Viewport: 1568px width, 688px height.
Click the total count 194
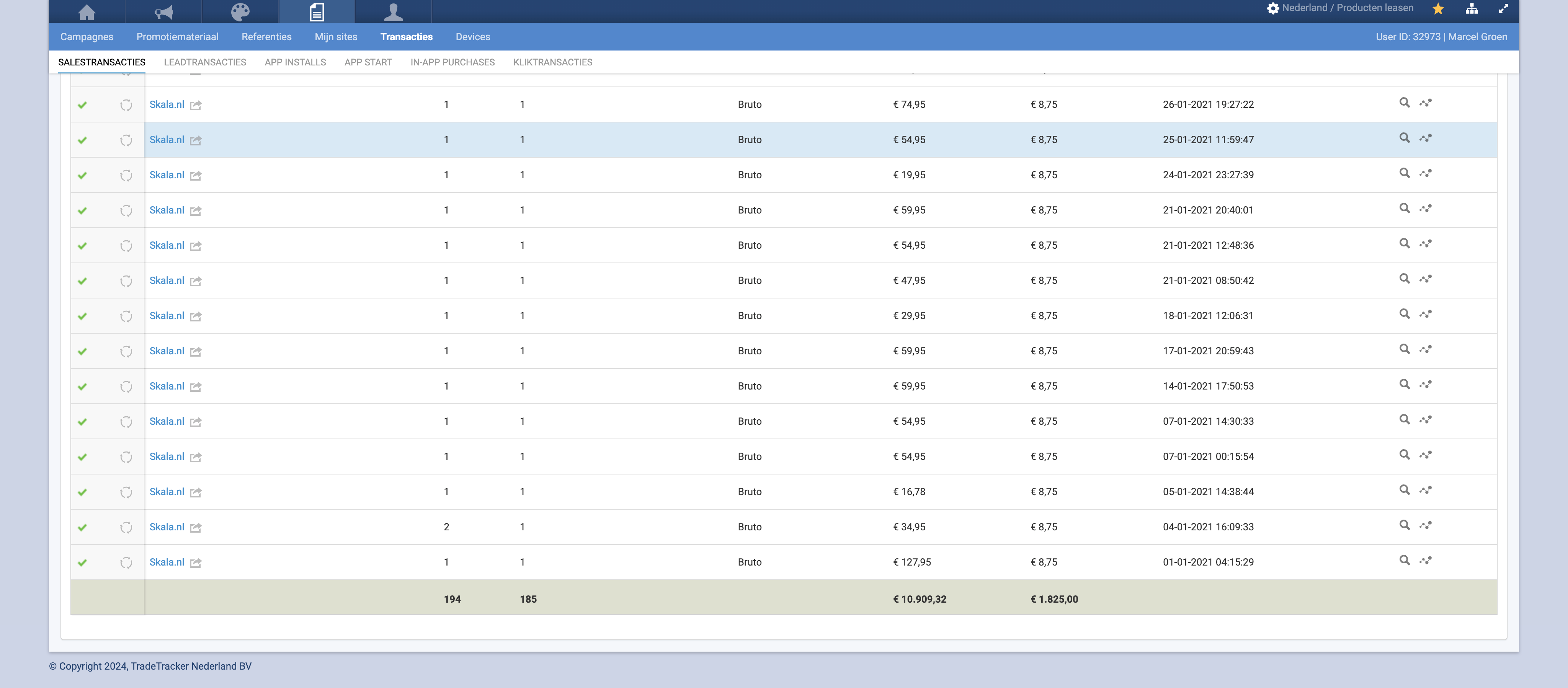(452, 598)
